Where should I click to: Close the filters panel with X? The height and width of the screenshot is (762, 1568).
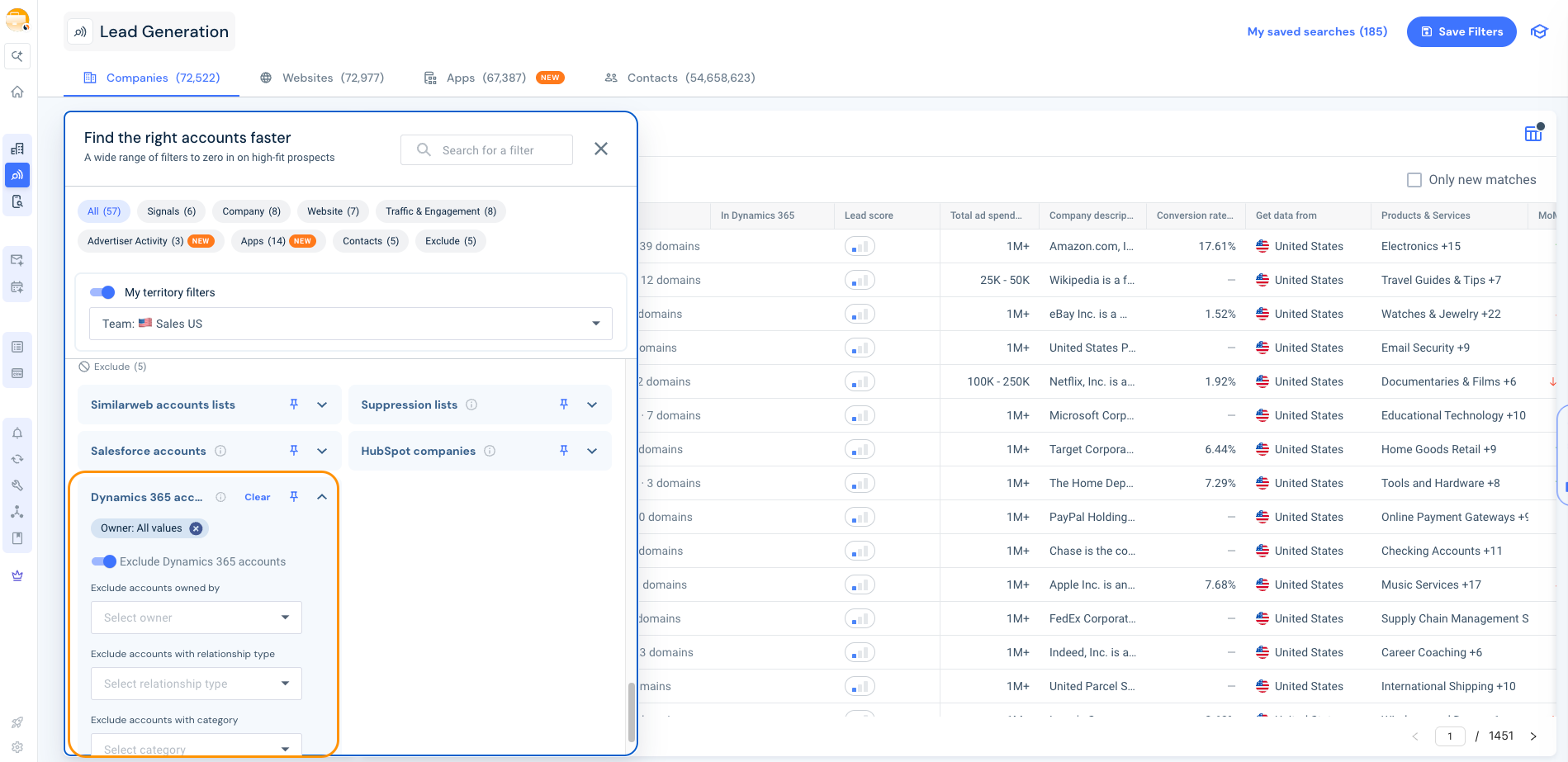601,149
